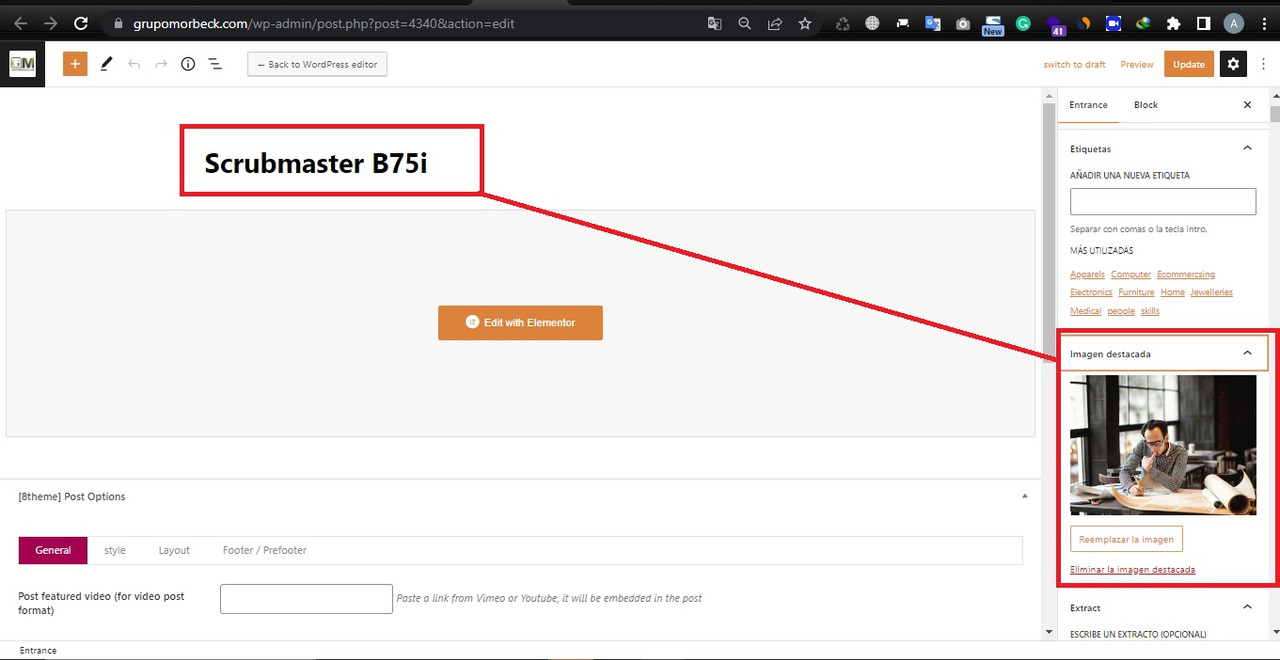The image size is (1280, 660).
Task: Select the Furniture tag link
Action: (x=1136, y=292)
